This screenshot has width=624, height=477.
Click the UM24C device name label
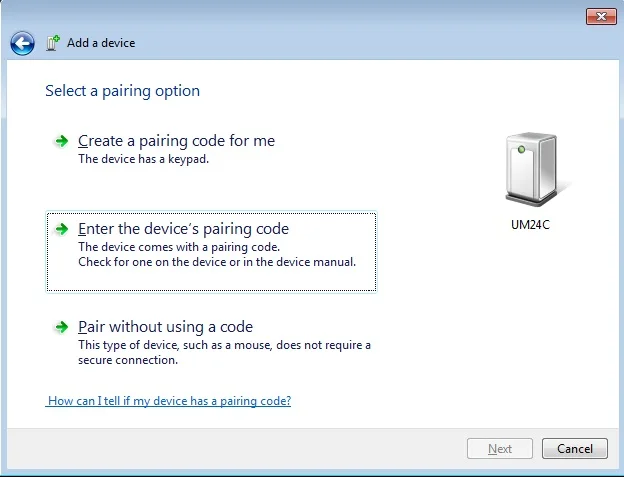pyautogui.click(x=530, y=225)
